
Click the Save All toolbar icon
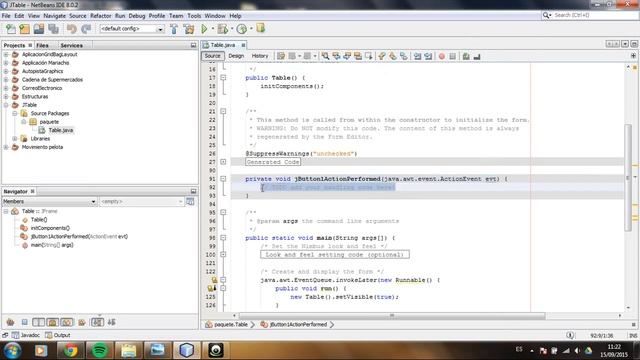coord(53,29)
